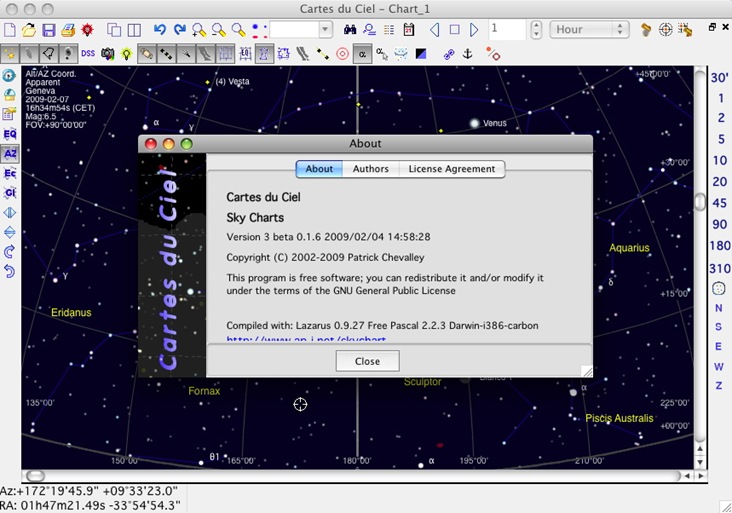Set field of view to 45 degrees
Image resolution: width=732 pixels, height=513 pixels.
pyautogui.click(x=719, y=203)
